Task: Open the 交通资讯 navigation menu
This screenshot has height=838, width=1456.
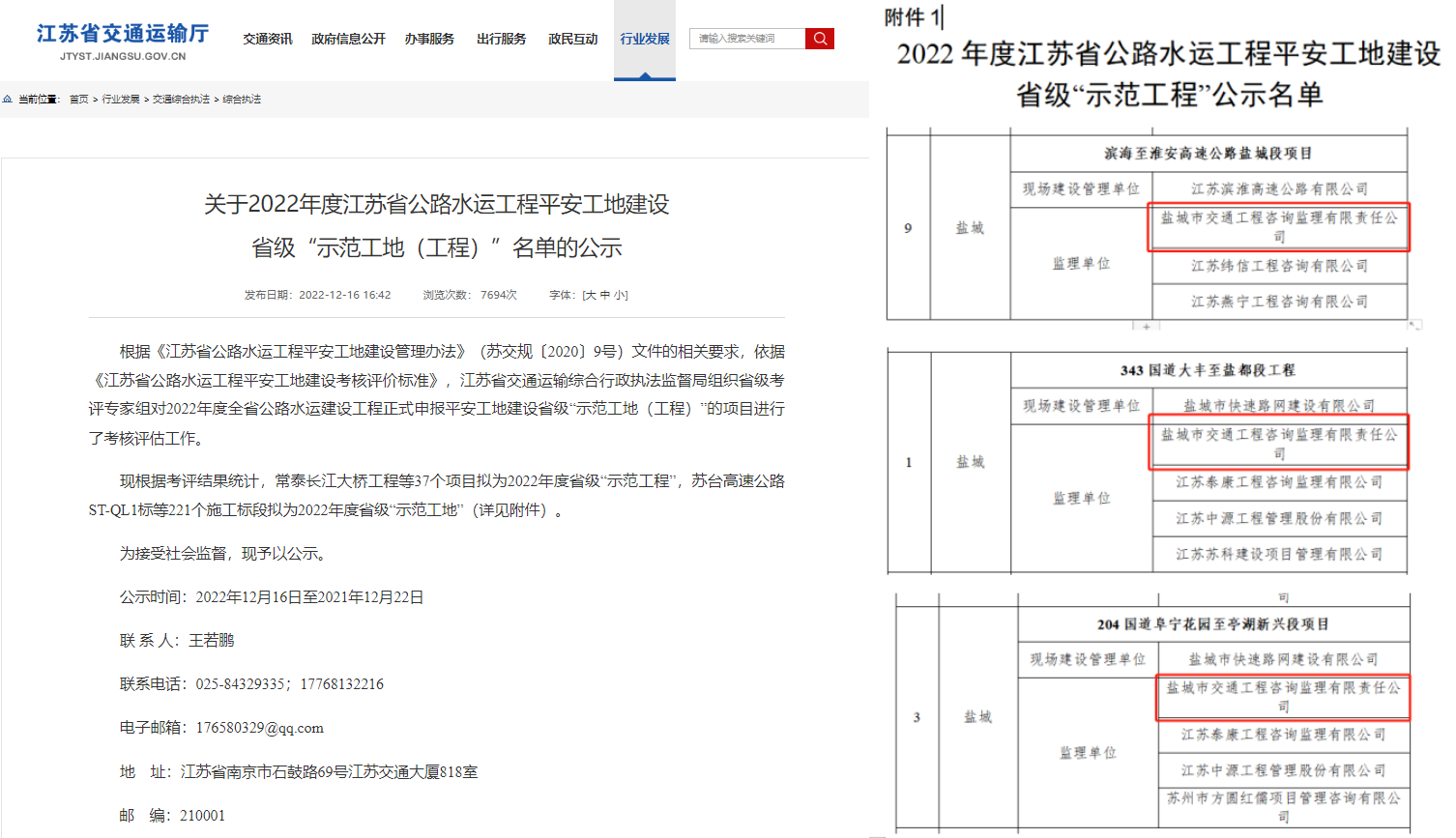Action: point(268,39)
